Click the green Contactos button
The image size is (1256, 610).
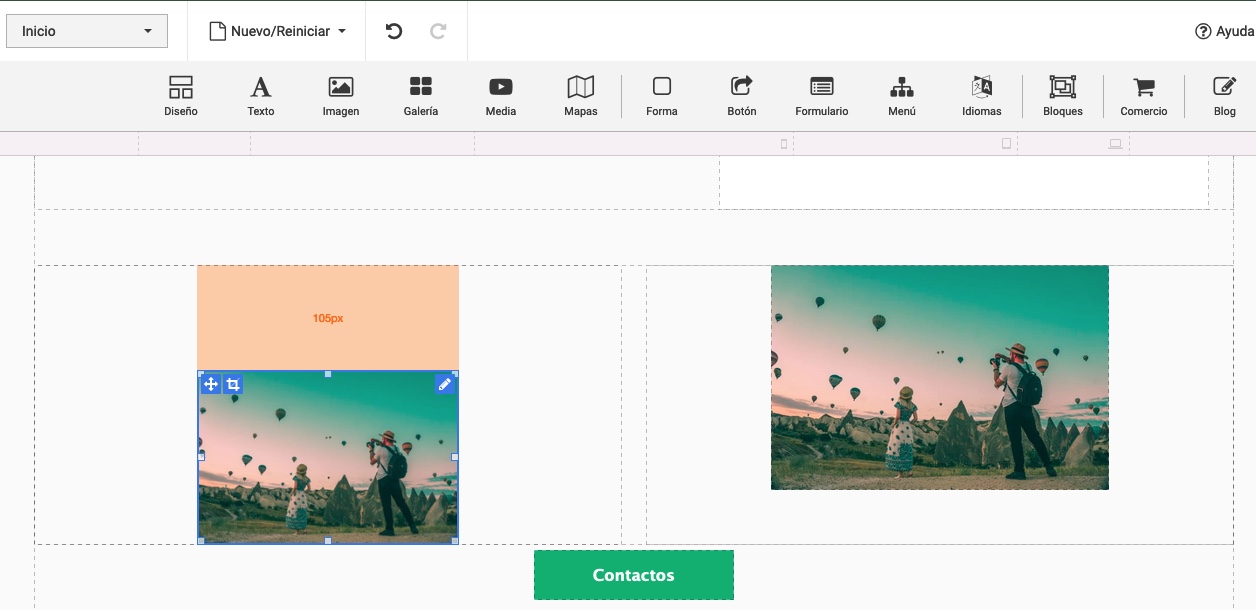[633, 575]
